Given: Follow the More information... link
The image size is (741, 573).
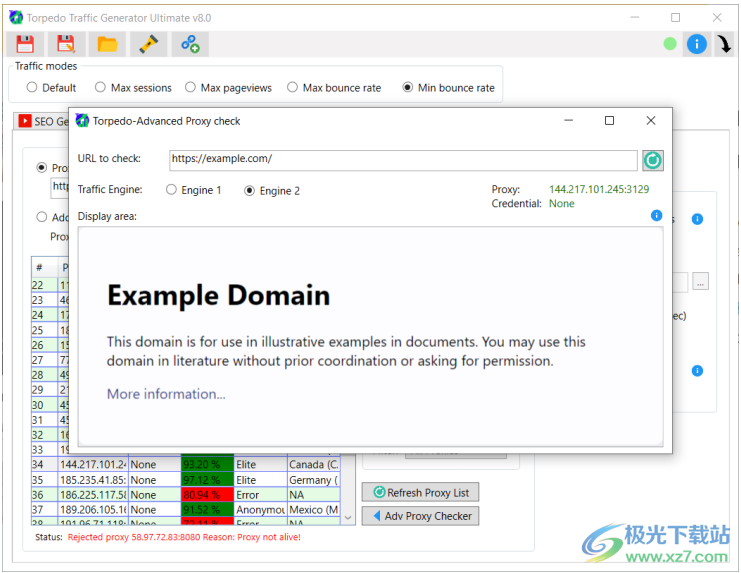Looking at the screenshot, I should [166, 393].
